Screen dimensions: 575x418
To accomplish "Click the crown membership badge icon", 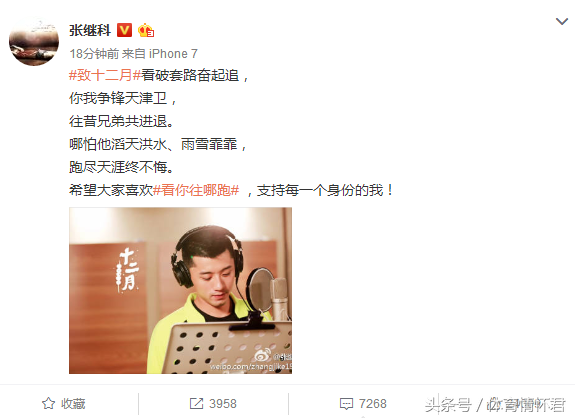I will (x=146, y=30).
